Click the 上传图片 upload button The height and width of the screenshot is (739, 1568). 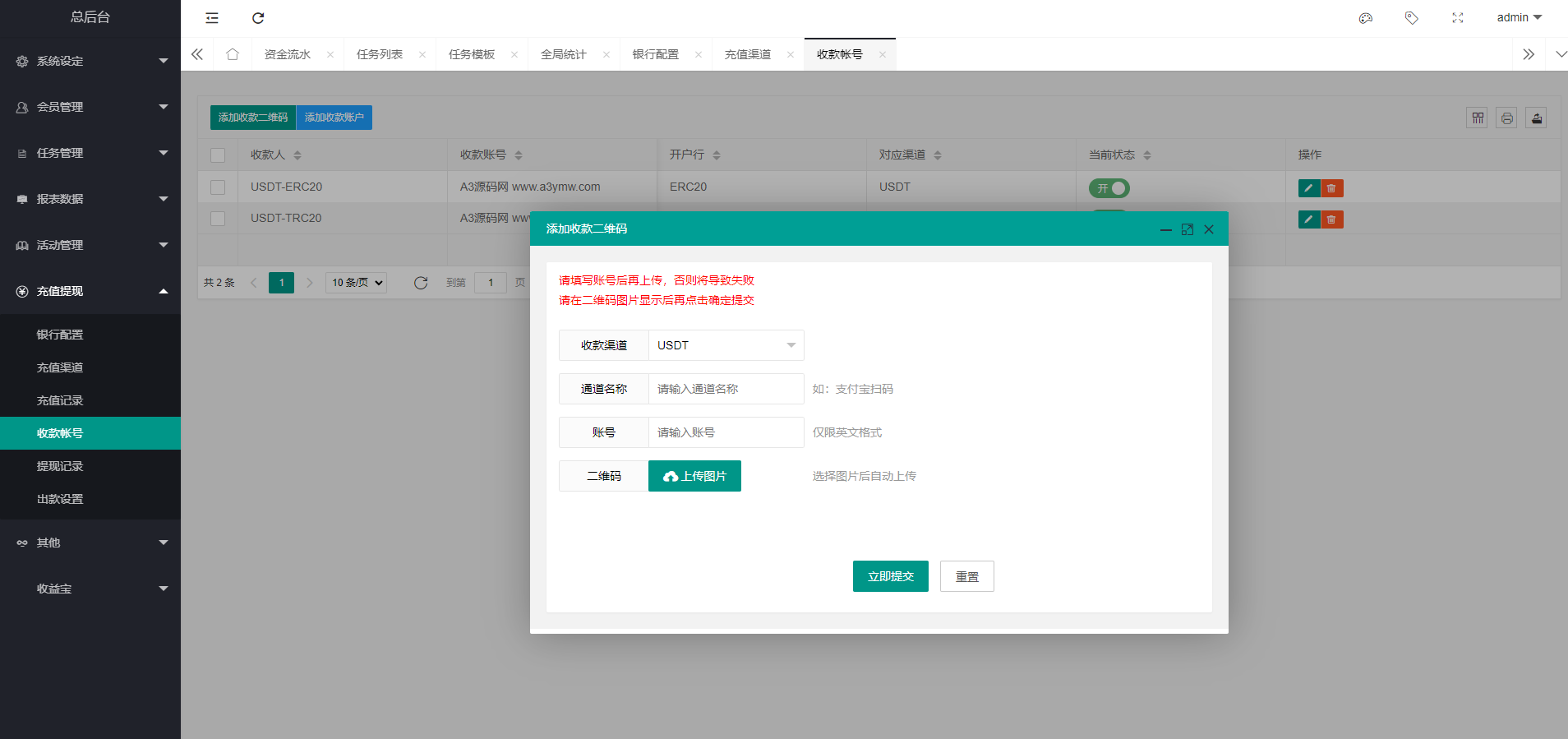point(694,476)
